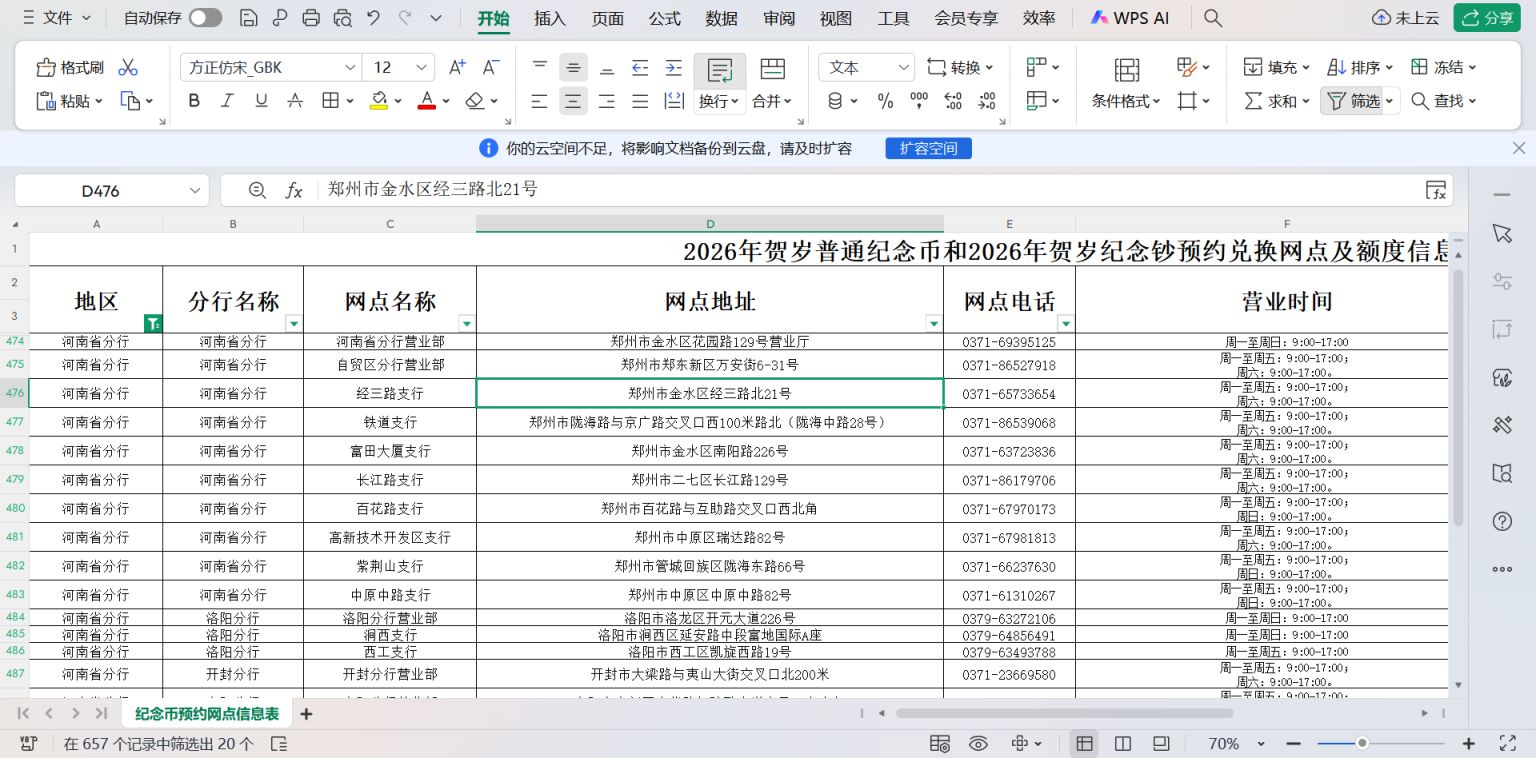The width and height of the screenshot is (1536, 758).
Task: Undo the last action
Action: 374,18
